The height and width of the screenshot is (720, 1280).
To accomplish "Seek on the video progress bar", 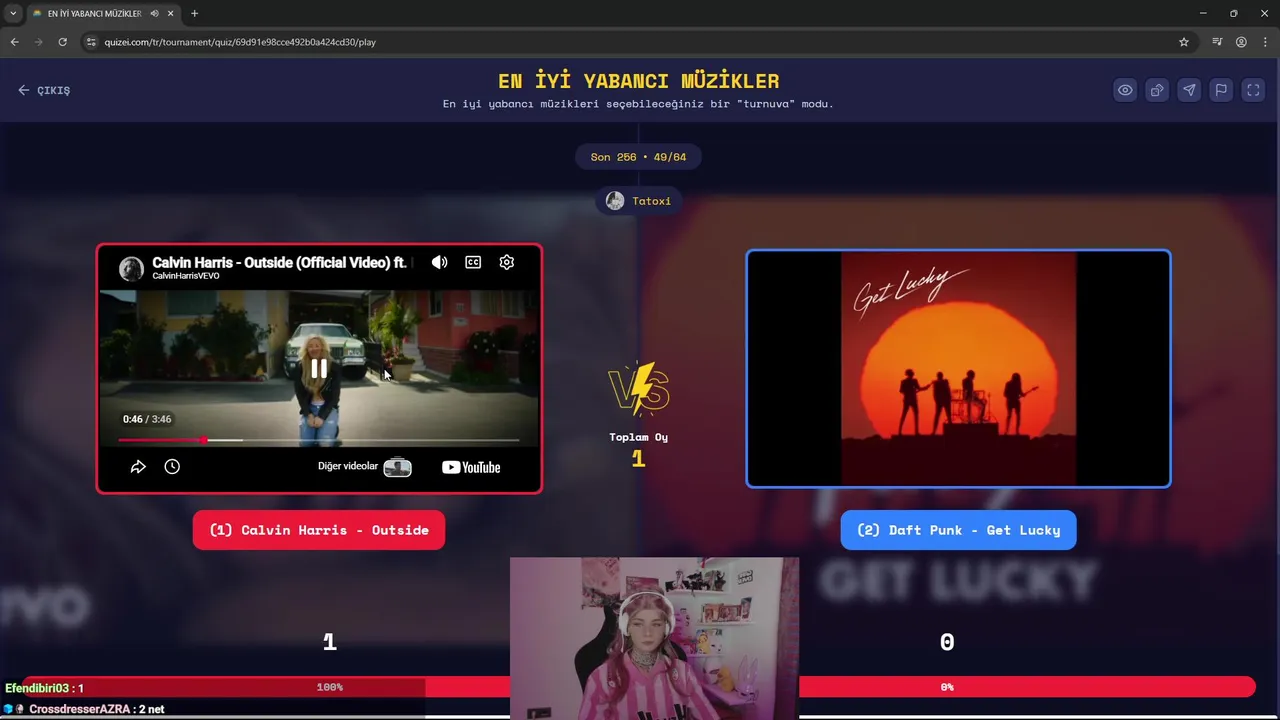I will pyautogui.click(x=319, y=440).
